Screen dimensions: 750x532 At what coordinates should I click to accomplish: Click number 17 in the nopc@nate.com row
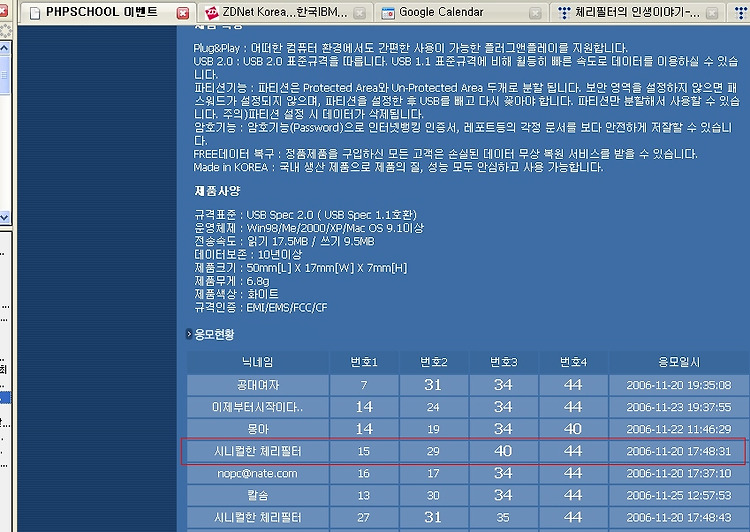433,473
